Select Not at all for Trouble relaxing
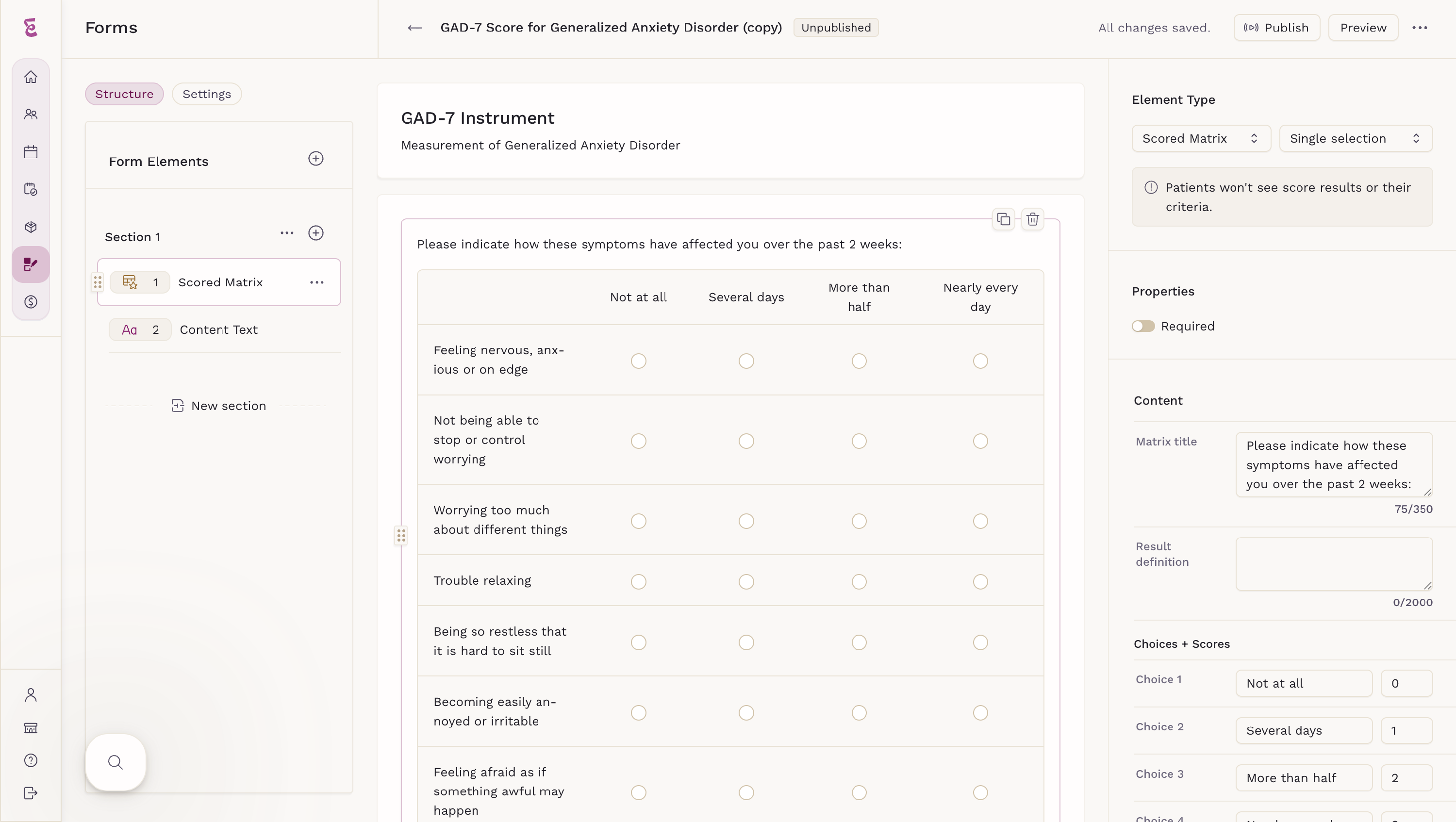 638,581
